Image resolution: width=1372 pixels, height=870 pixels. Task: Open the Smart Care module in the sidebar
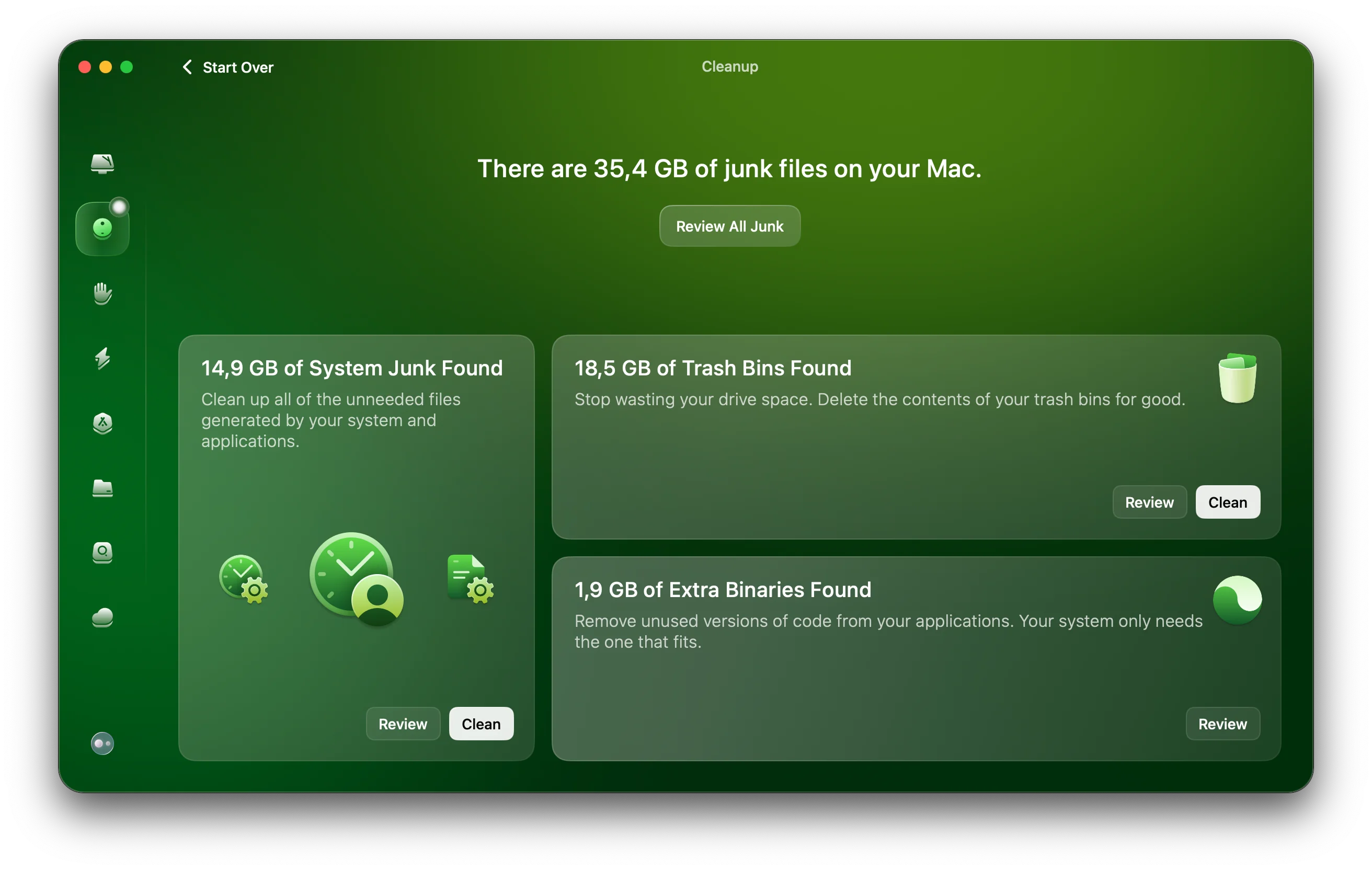click(102, 164)
